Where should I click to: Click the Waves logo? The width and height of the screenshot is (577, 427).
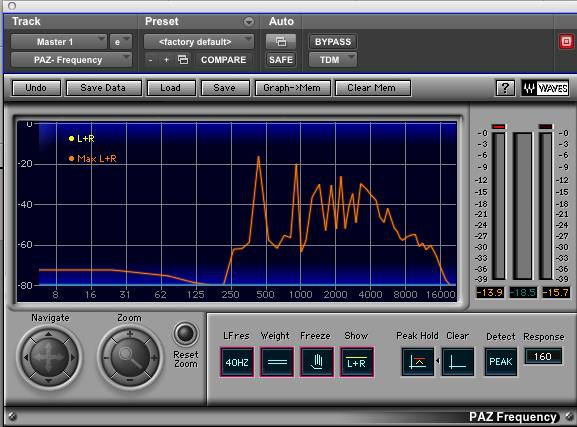click(x=545, y=88)
